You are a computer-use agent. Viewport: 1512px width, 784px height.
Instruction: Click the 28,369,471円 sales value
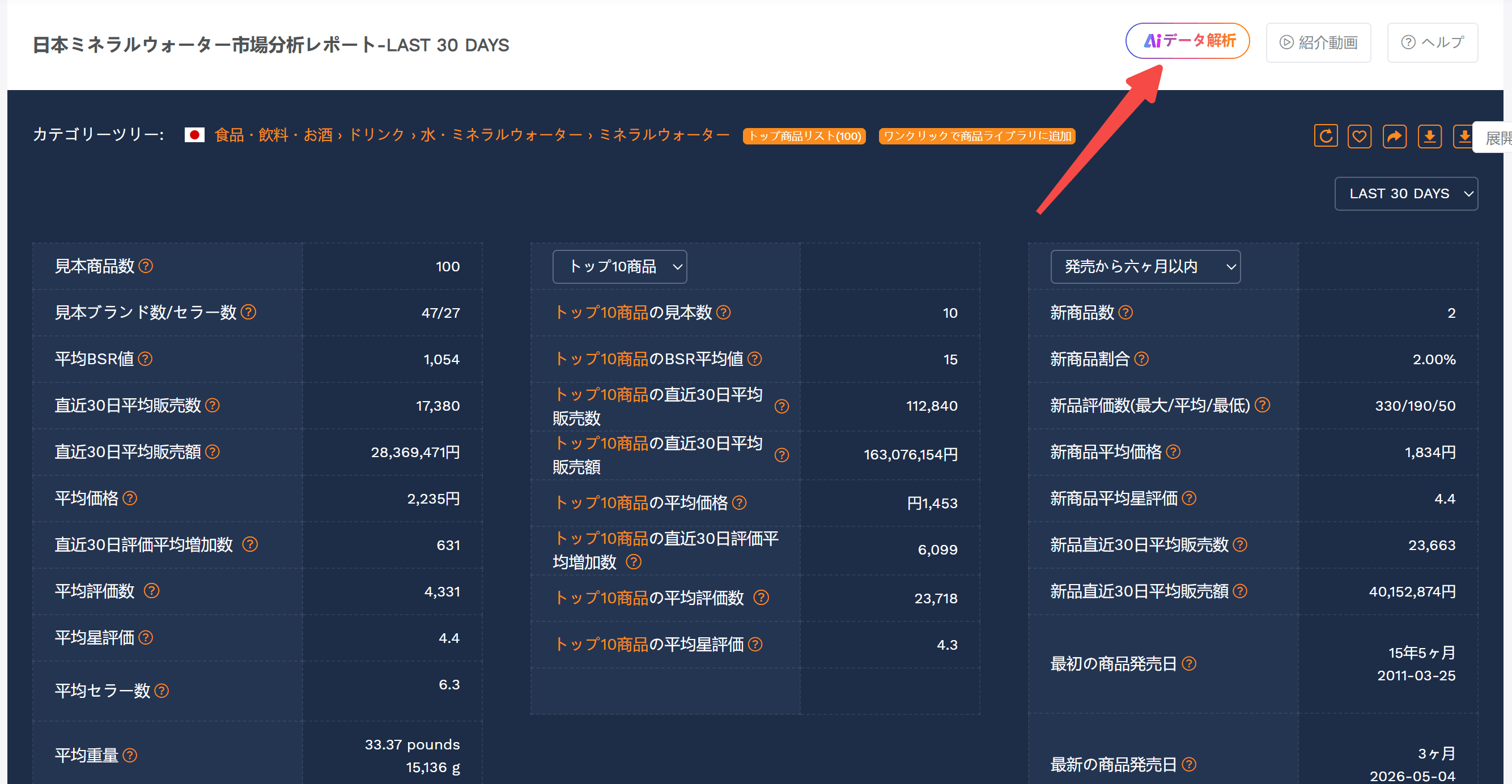(415, 452)
